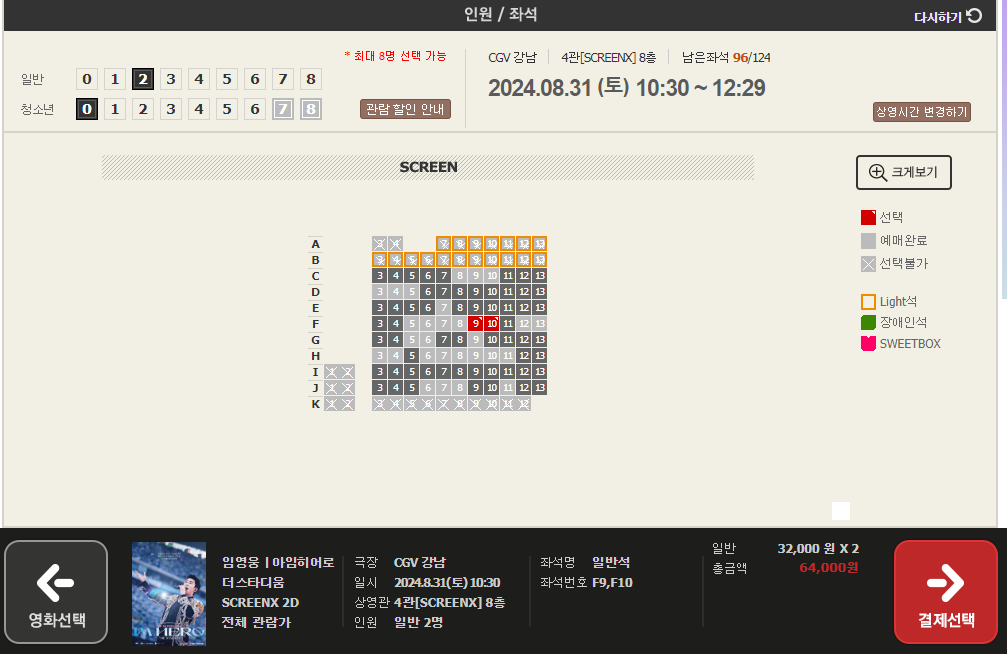Proceed with the 결제선택 arrow button

pos(945,592)
